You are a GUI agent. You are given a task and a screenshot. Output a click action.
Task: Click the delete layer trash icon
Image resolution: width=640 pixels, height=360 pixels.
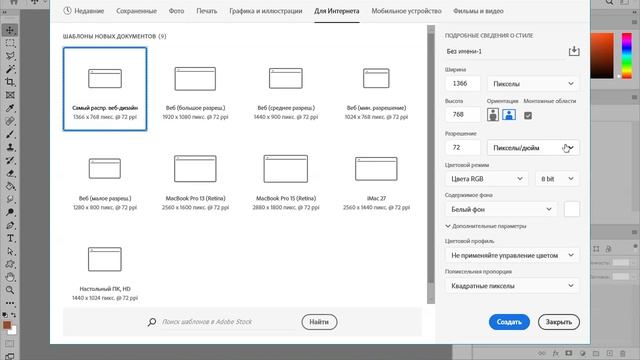pos(622,353)
